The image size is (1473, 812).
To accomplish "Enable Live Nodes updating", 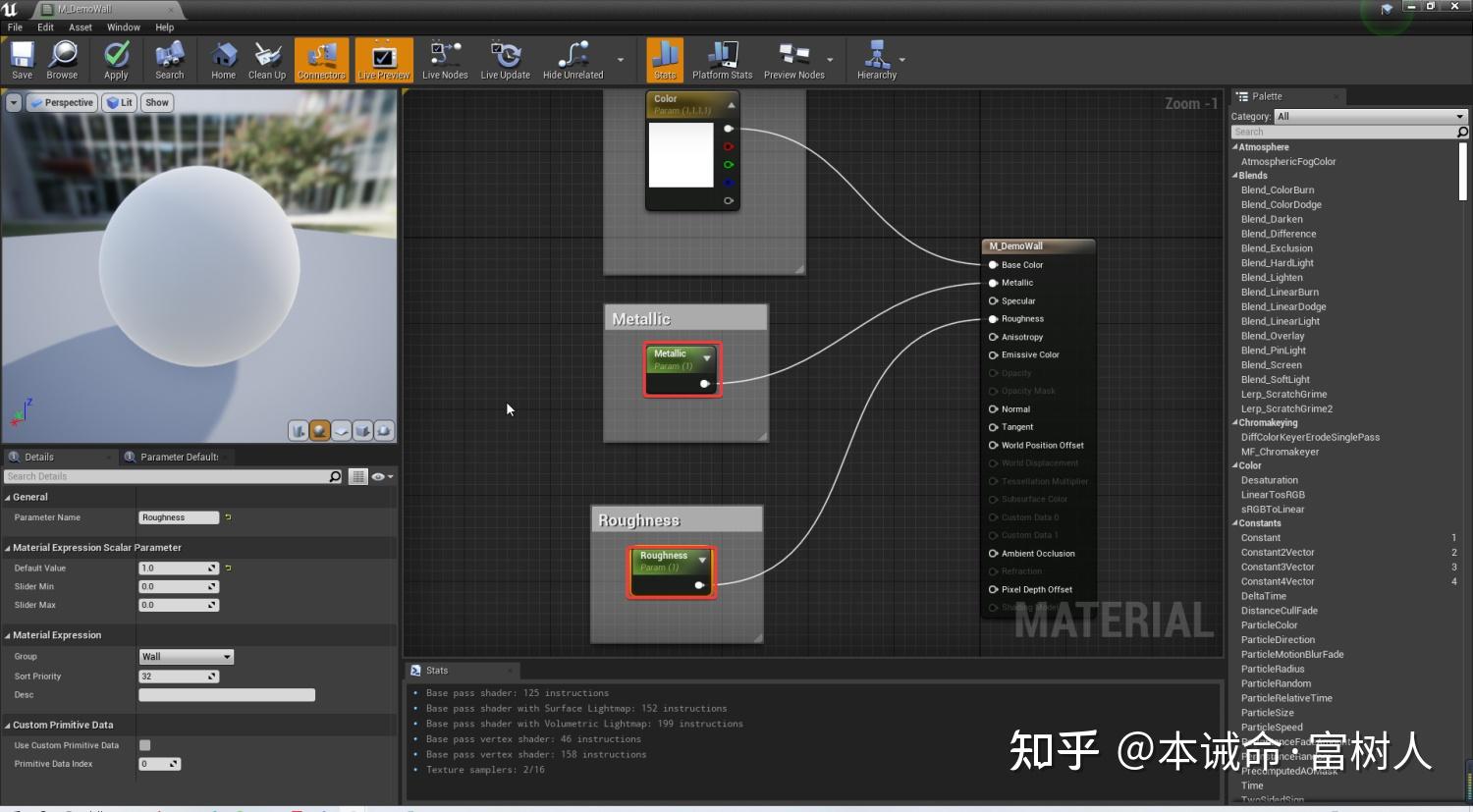I will [x=444, y=59].
